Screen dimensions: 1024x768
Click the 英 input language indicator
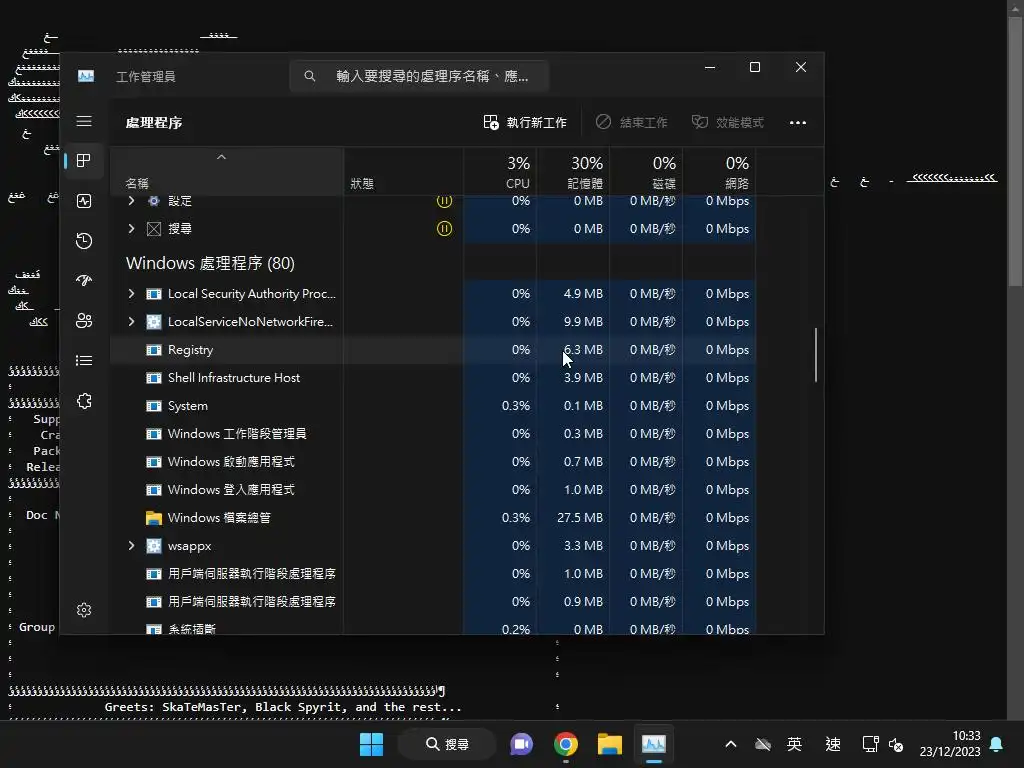[794, 744]
